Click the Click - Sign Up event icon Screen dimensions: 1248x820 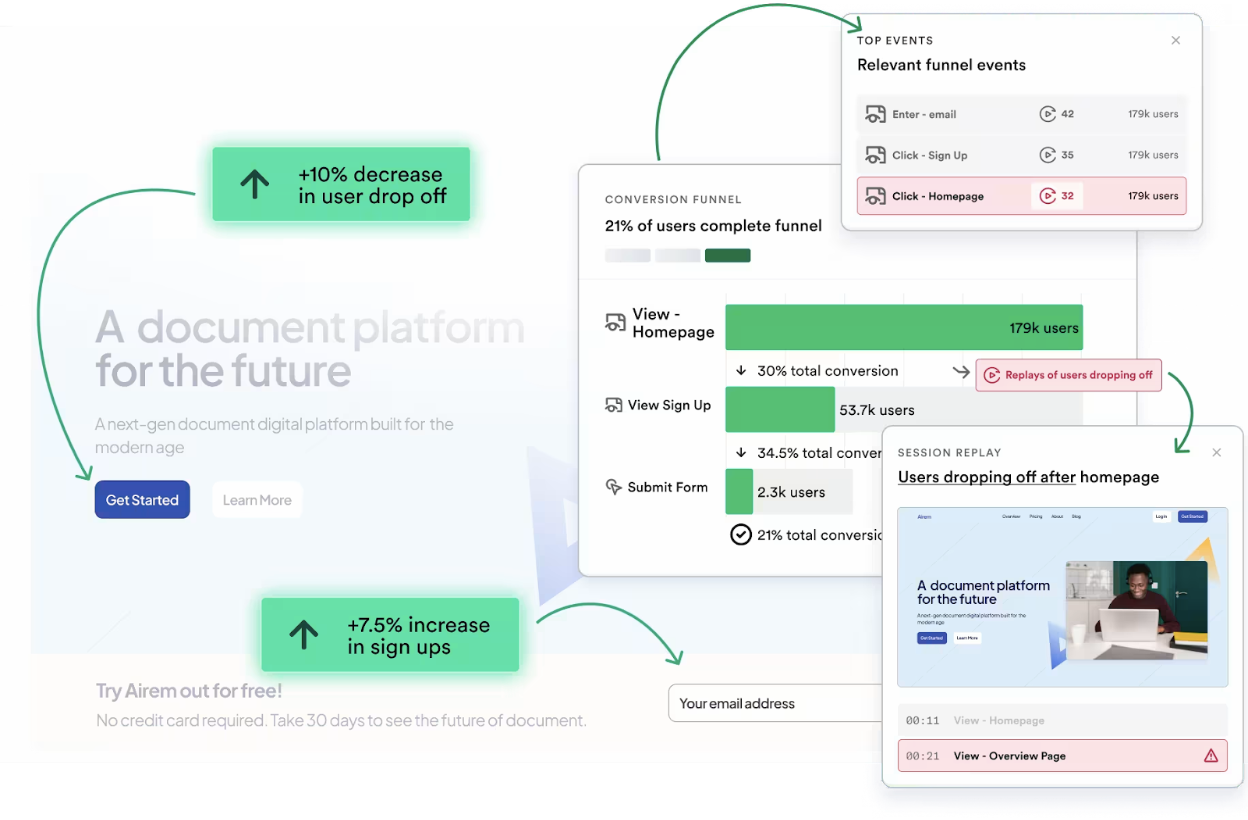[875, 155]
